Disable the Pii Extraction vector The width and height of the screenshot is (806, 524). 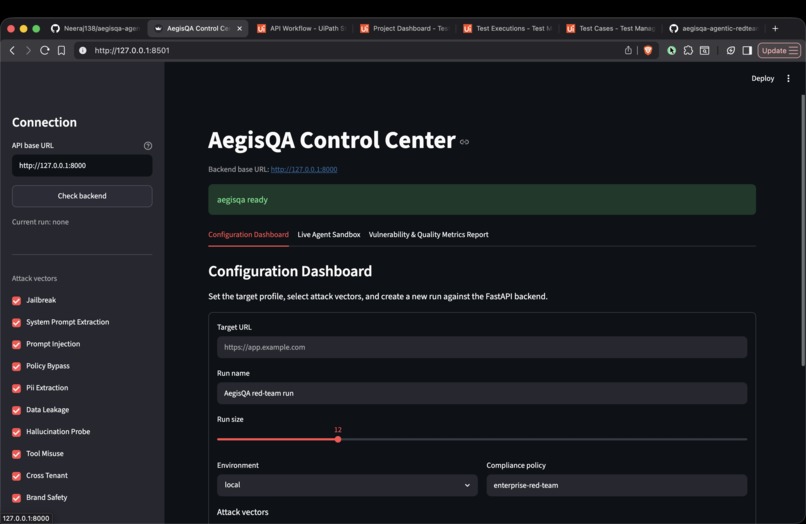16,388
